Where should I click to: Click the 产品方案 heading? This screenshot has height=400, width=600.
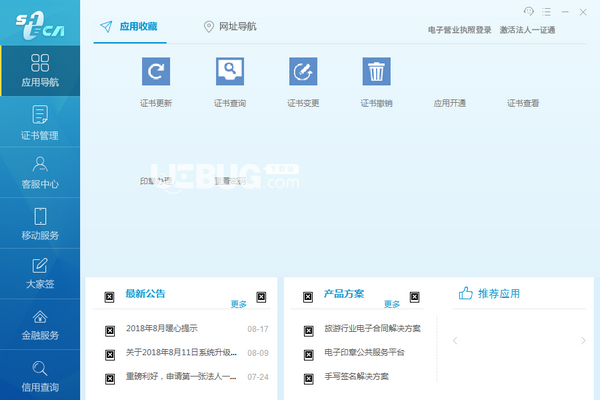(344, 294)
